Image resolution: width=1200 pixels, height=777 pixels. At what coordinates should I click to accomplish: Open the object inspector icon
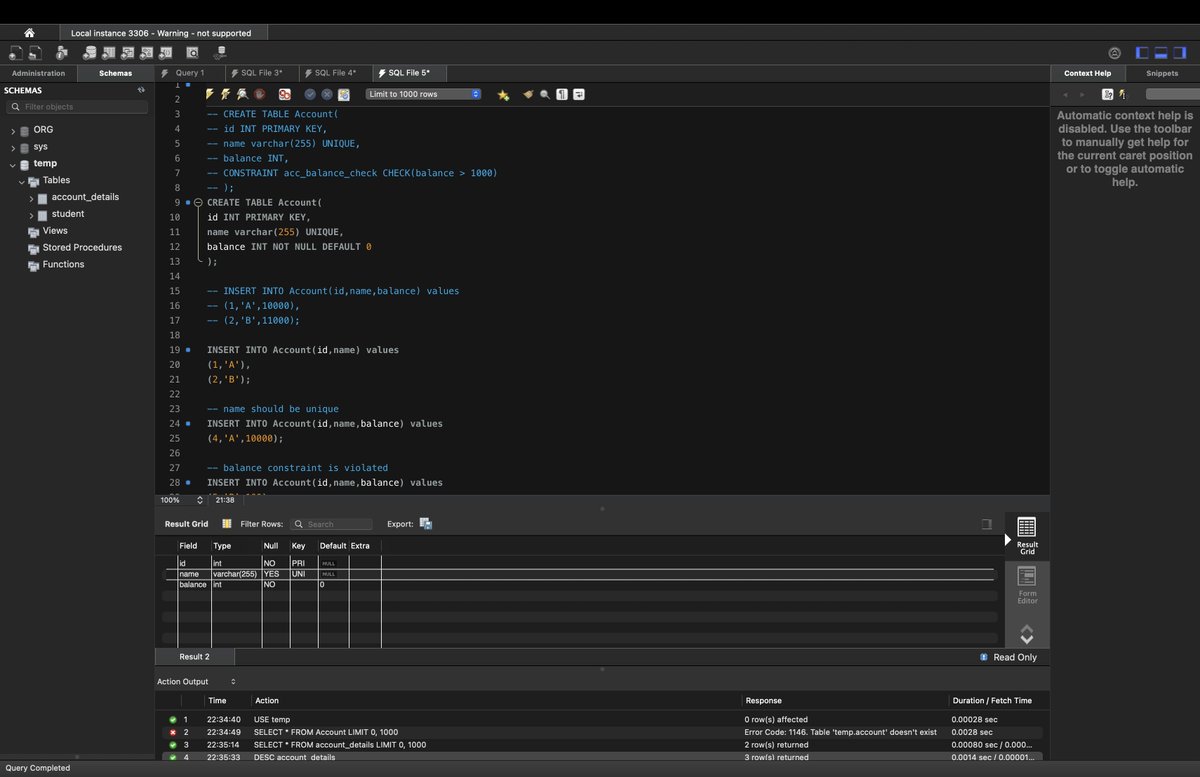(x=63, y=53)
